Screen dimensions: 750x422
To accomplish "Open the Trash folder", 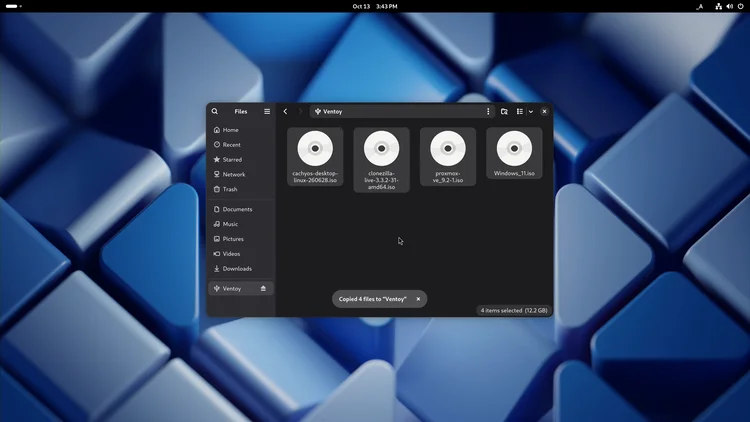I will [241, 189].
